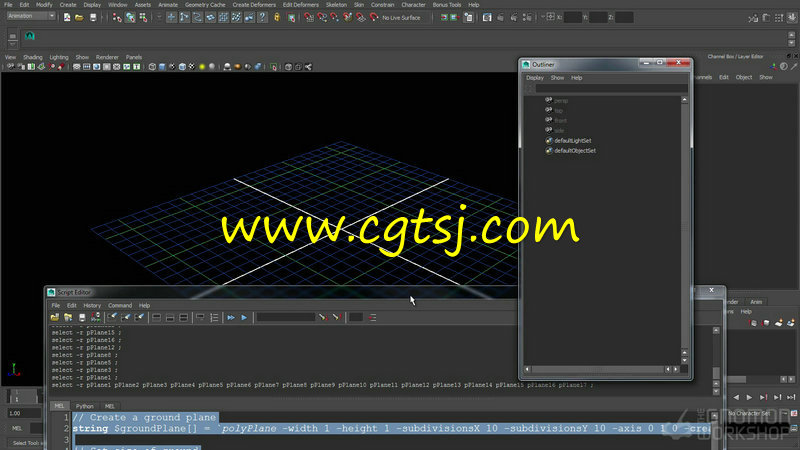The height and width of the screenshot is (450, 800).
Task: Click Load Script folder icon in Script Editor
Action: [x=55, y=317]
